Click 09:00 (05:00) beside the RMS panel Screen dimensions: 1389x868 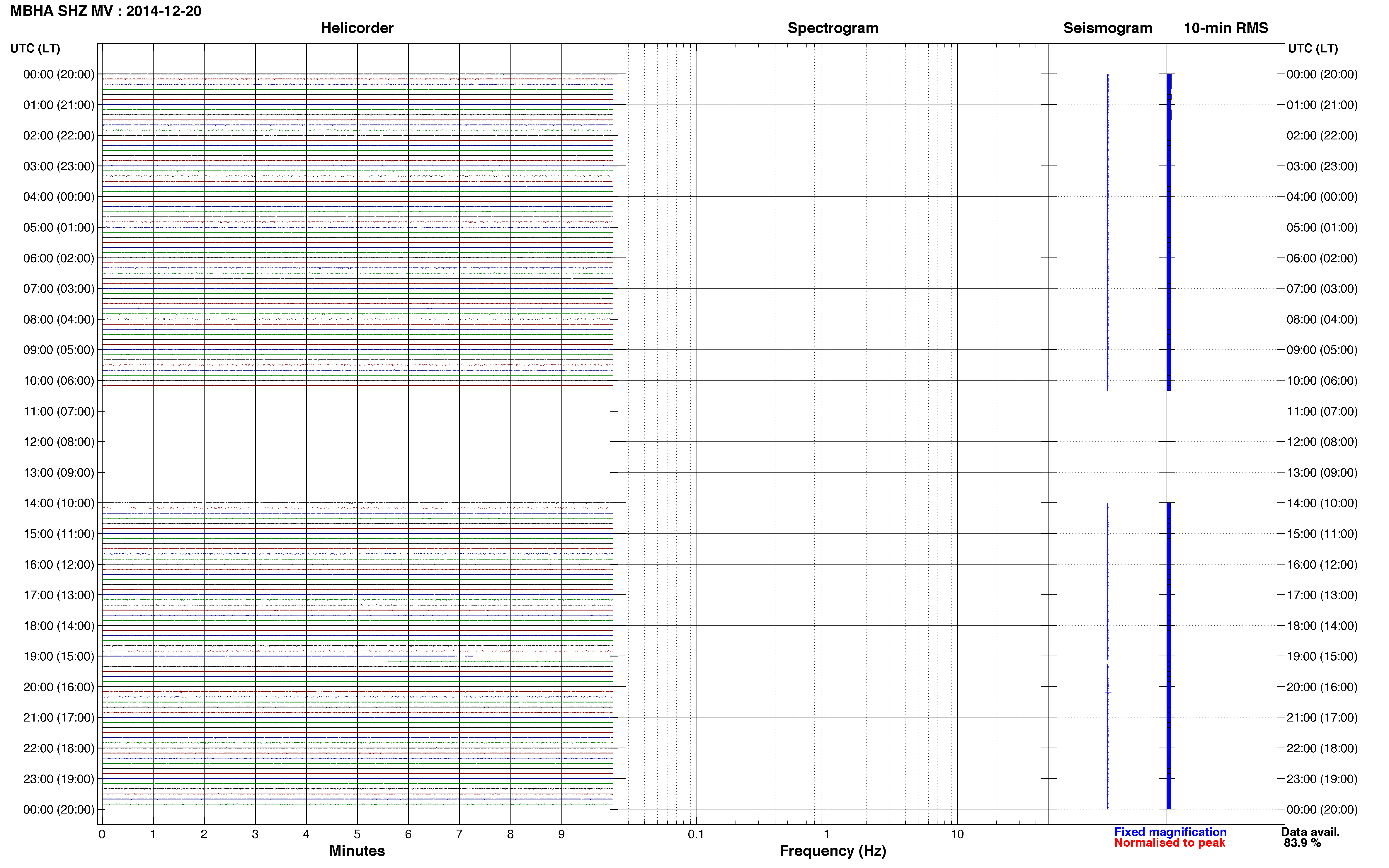pyautogui.click(x=1322, y=350)
